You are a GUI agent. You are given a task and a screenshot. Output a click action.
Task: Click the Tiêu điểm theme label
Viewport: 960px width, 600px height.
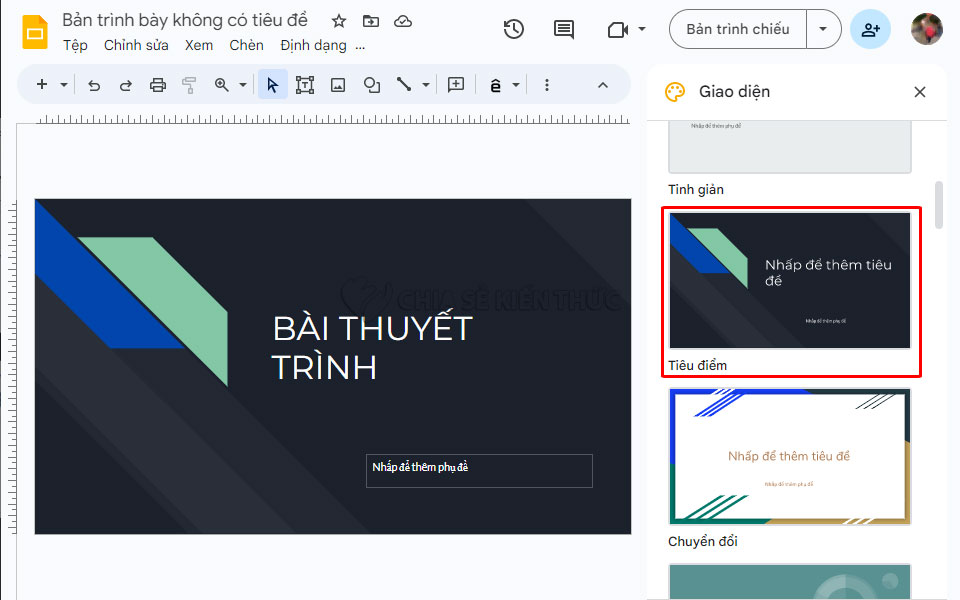697,366
